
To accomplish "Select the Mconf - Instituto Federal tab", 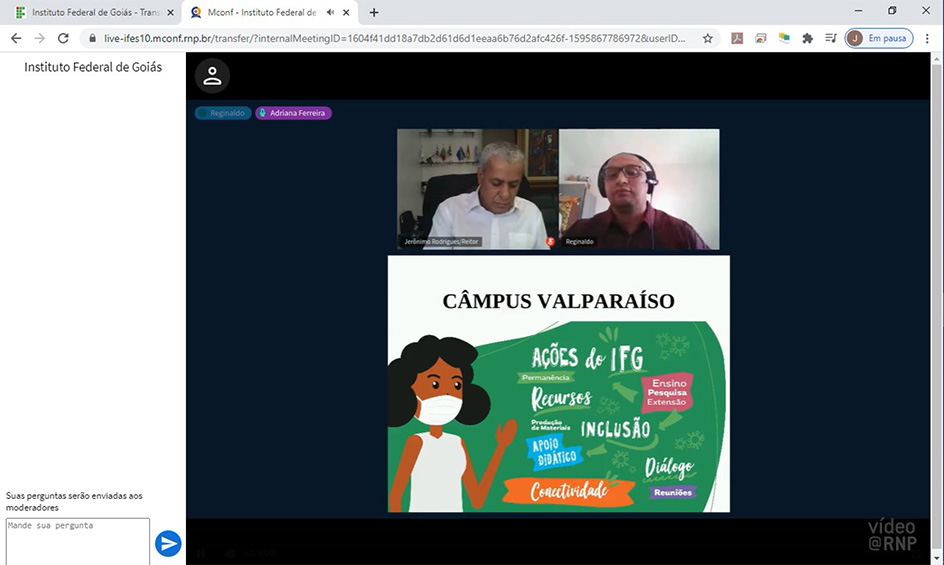I will tap(260, 13).
